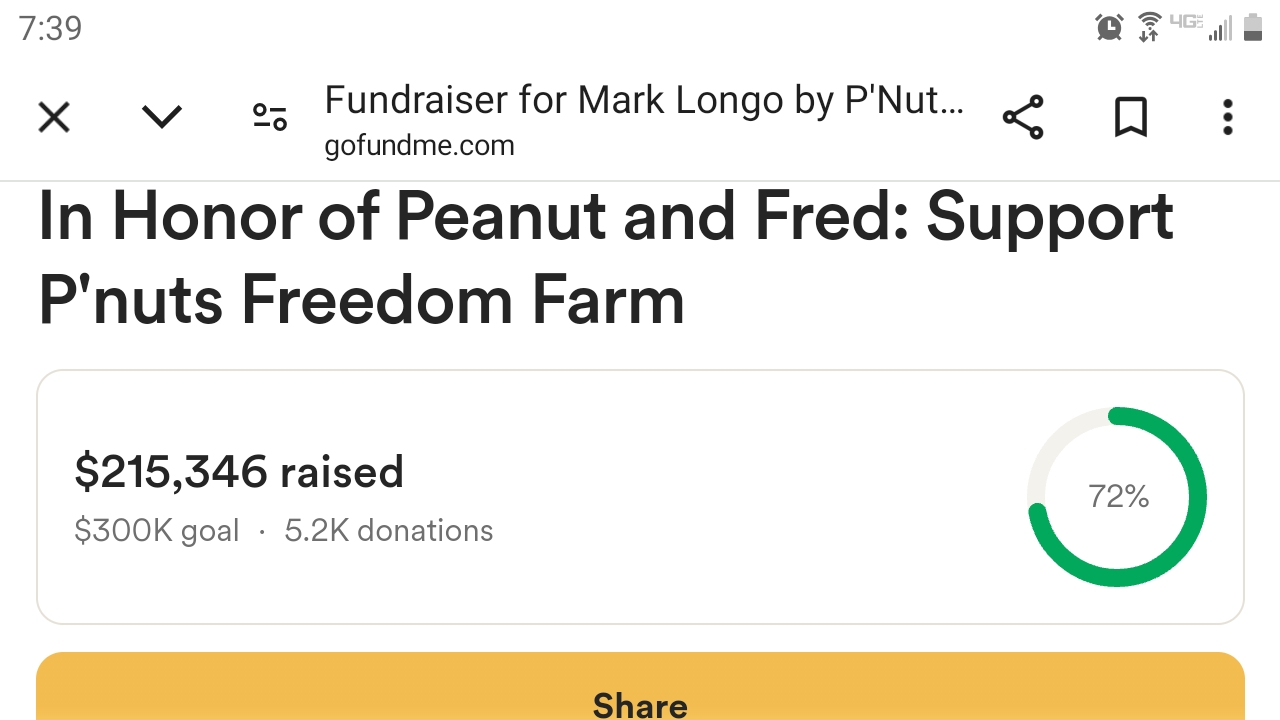
Task: Tap the Fundraiser for Mark Longo page title
Action: pyautogui.click(x=644, y=100)
